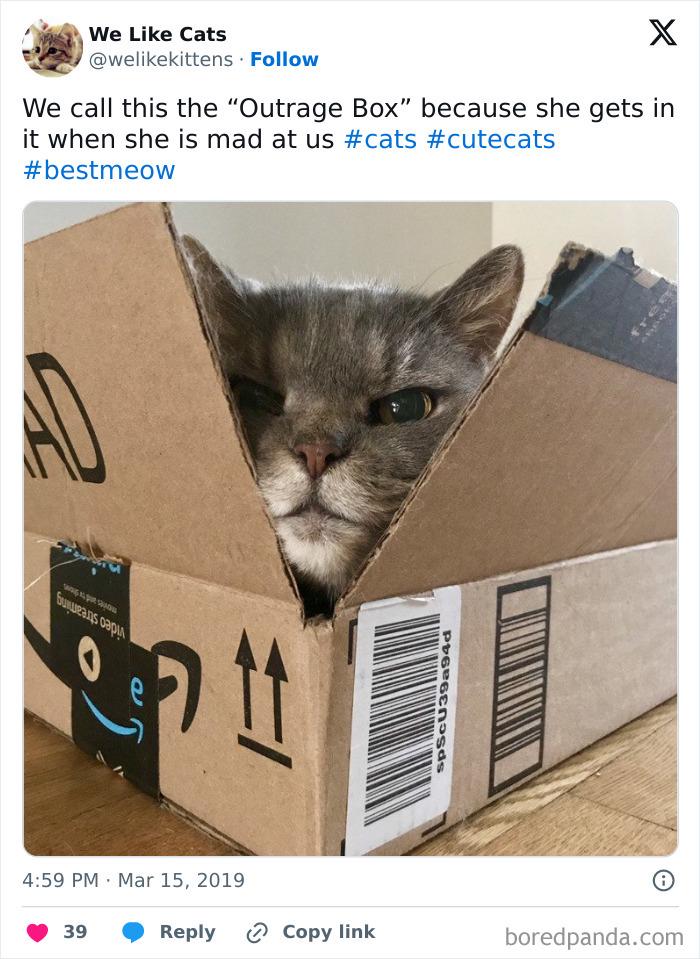This screenshot has height=959, width=700.
Task: Click the copy link chain icon
Action: 257,933
